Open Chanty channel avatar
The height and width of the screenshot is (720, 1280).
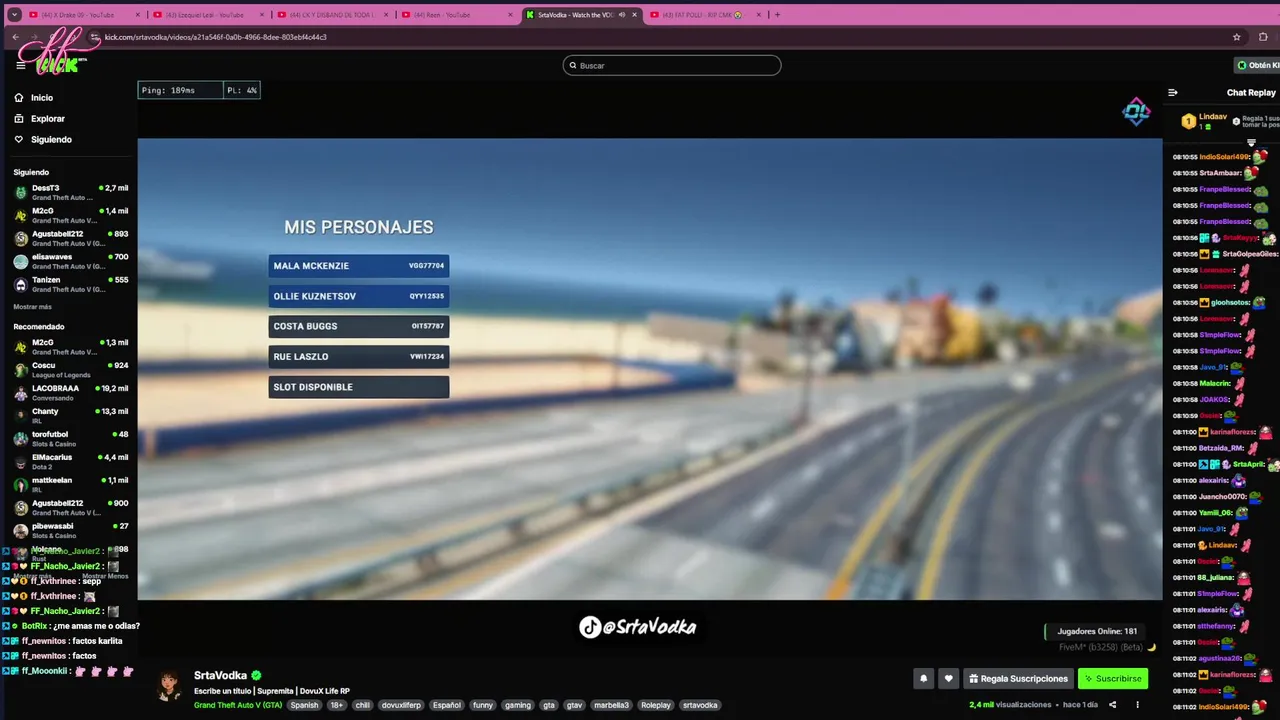pos(21,416)
